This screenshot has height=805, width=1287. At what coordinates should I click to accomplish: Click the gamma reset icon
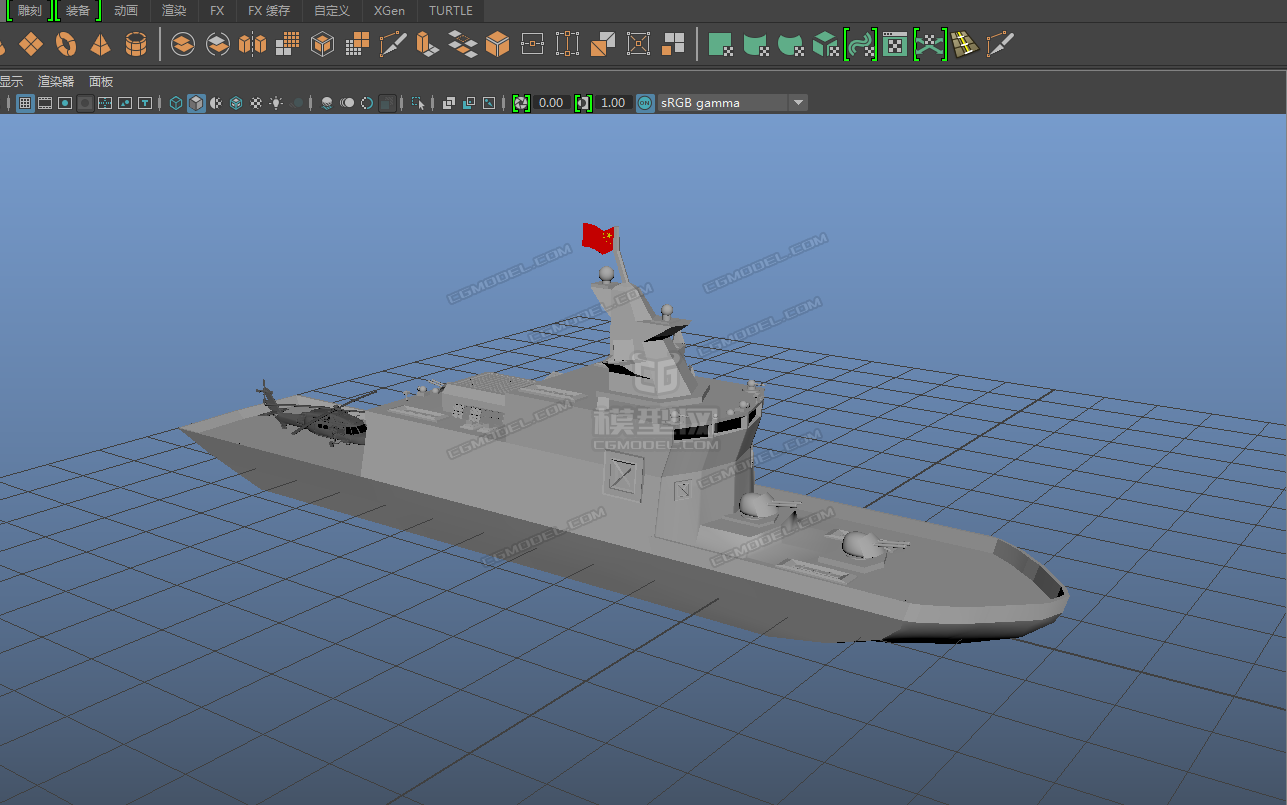tap(584, 103)
